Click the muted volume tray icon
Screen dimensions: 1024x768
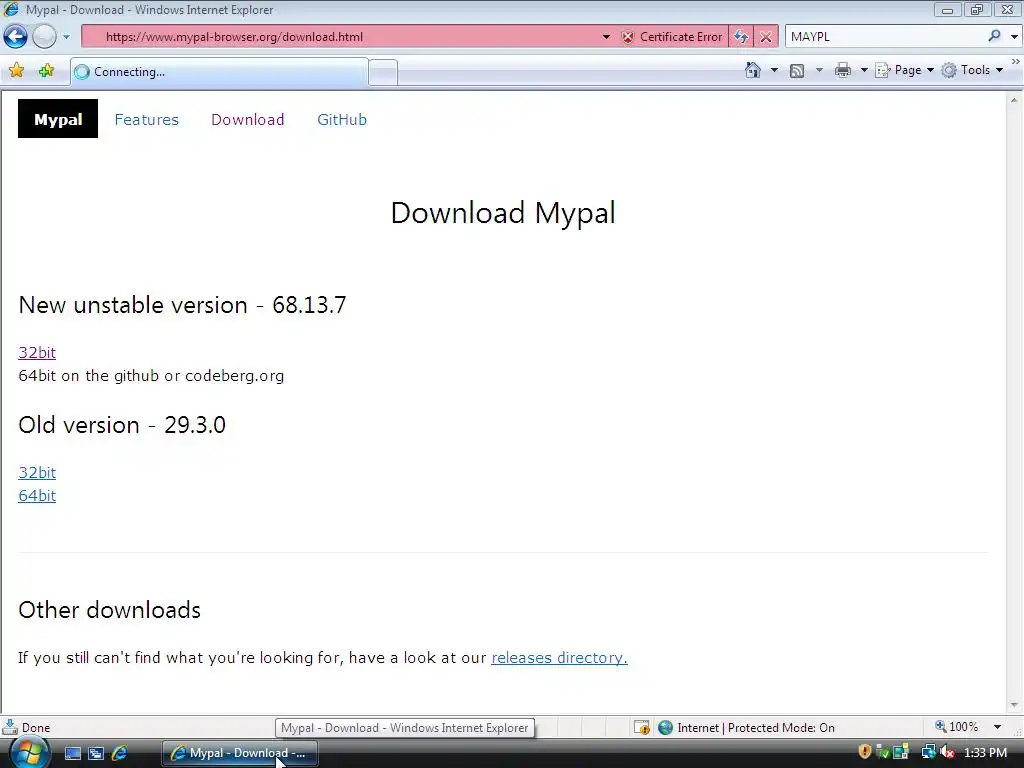click(946, 752)
